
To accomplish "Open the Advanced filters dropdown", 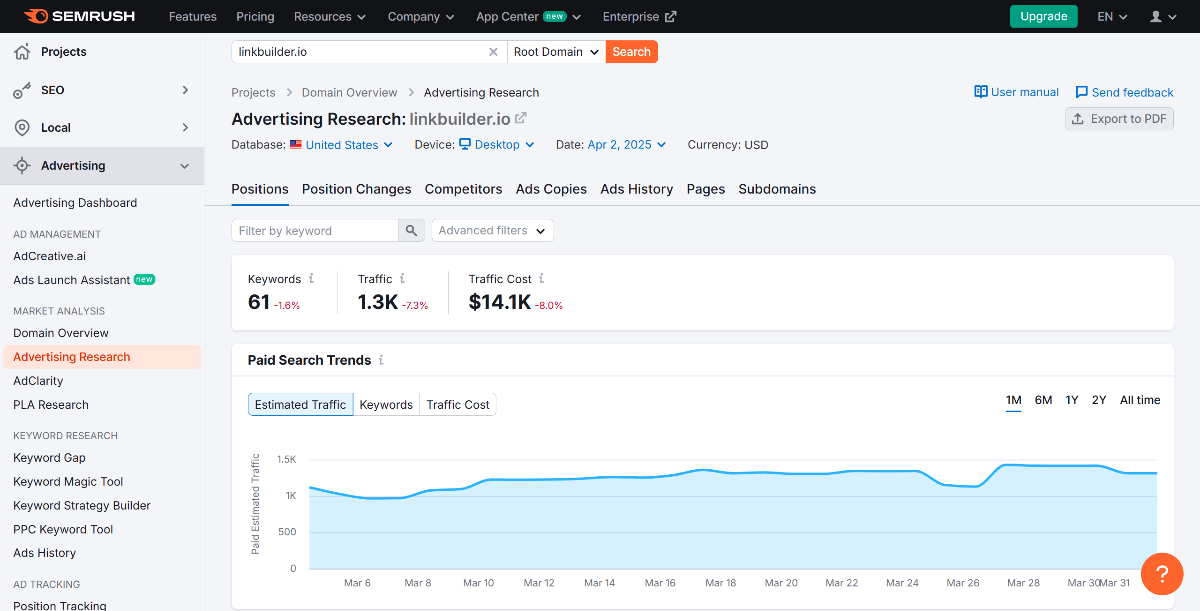I will [x=492, y=231].
